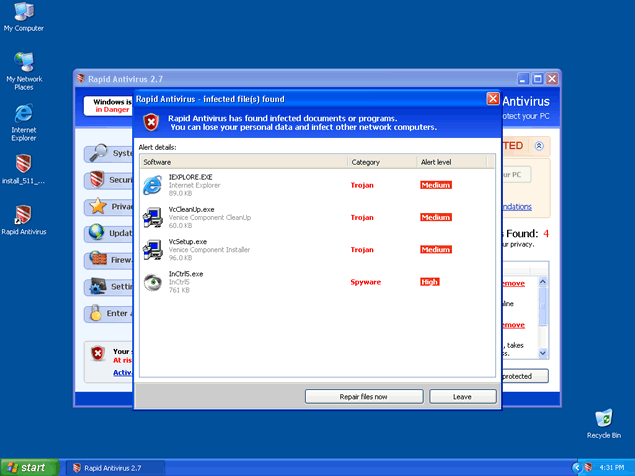Image resolution: width=635 pixels, height=476 pixels.
Task: Open the Recycle Bin
Action: 603,418
